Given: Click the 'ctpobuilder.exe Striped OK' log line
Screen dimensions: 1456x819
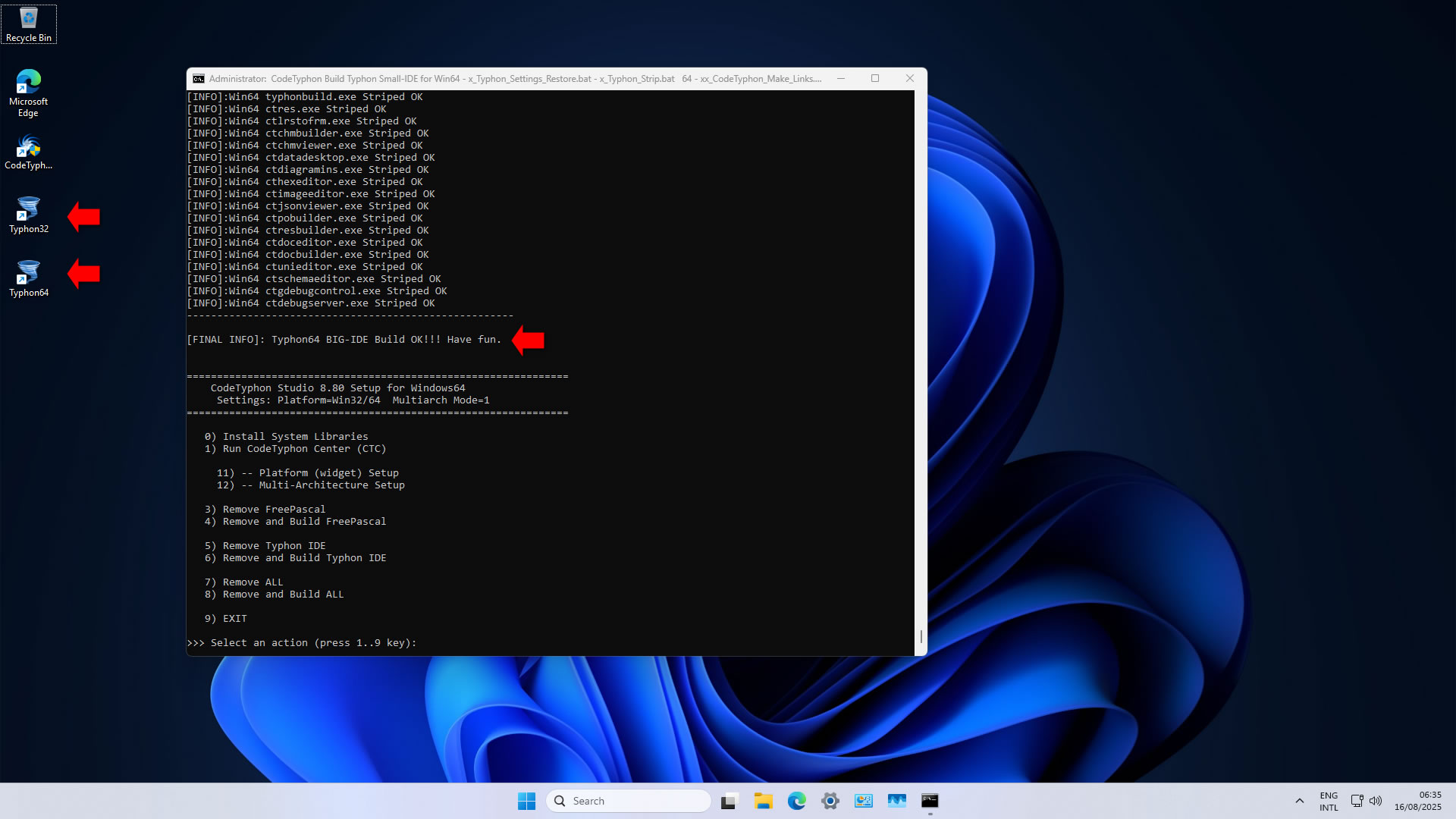Looking at the screenshot, I should (305, 218).
